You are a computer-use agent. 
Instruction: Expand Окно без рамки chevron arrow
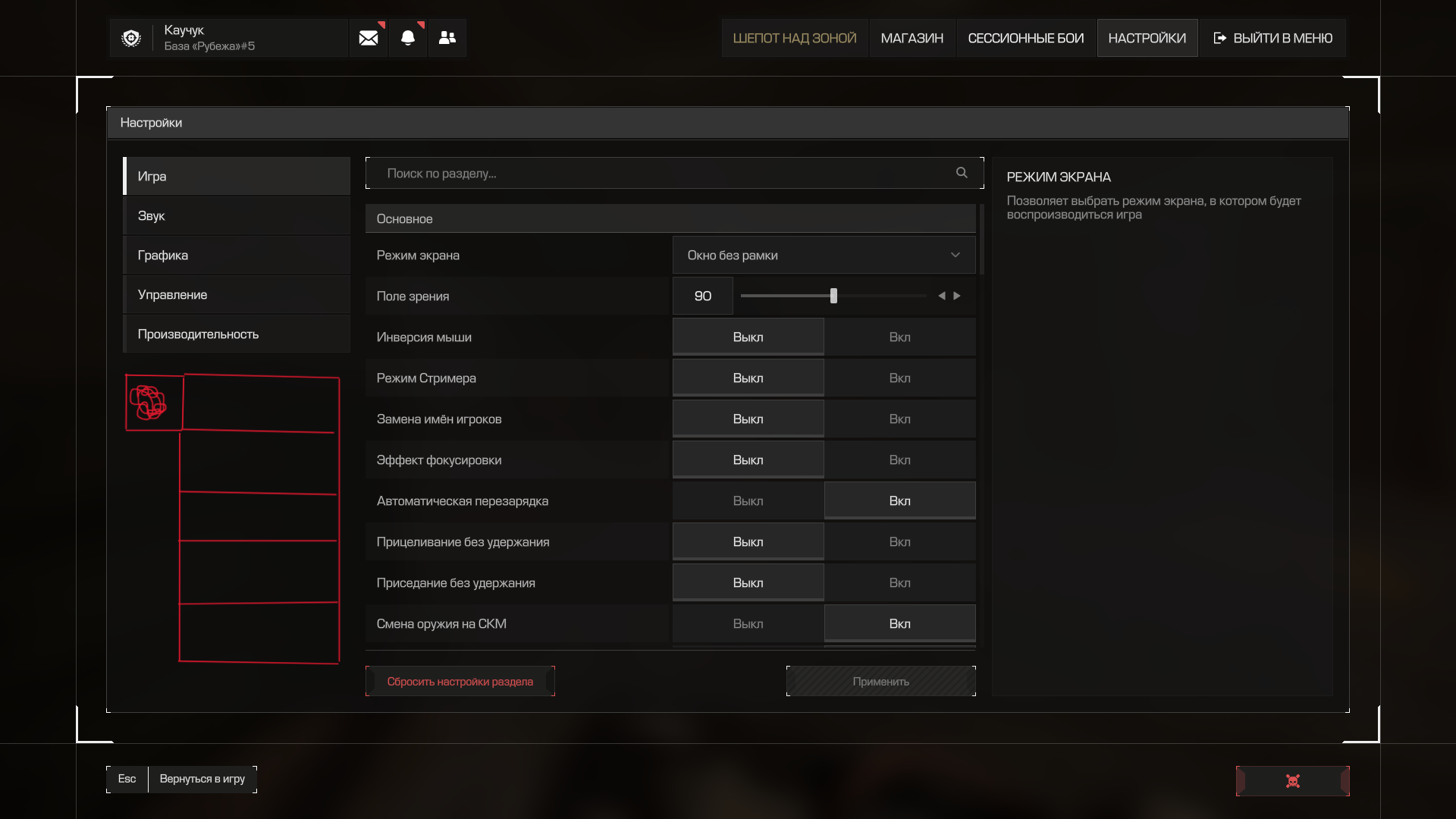[x=955, y=255]
